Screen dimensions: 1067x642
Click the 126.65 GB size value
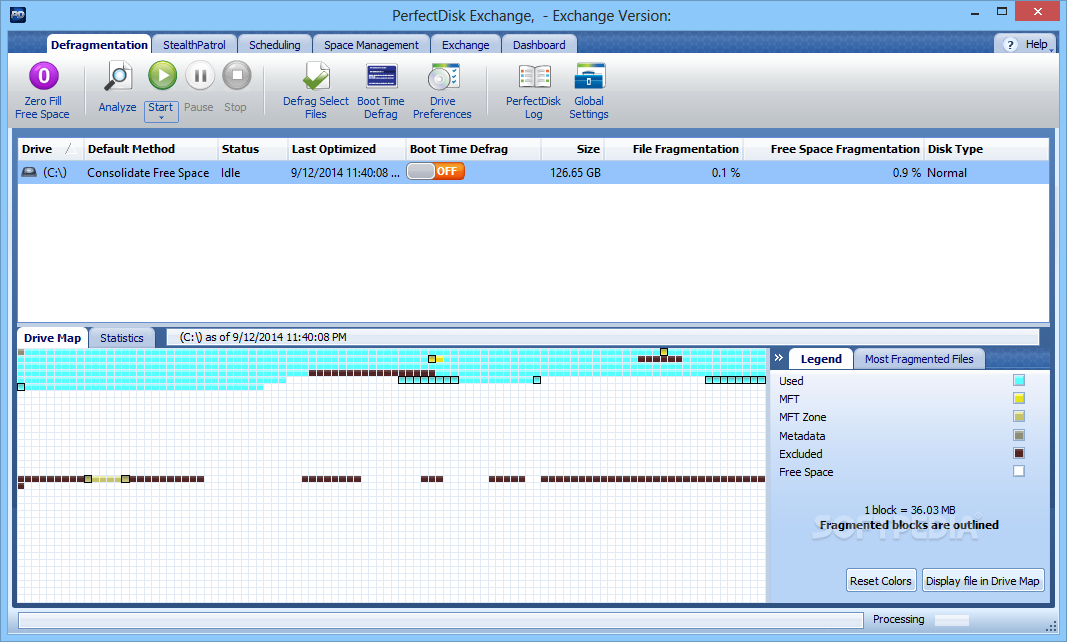pos(575,173)
